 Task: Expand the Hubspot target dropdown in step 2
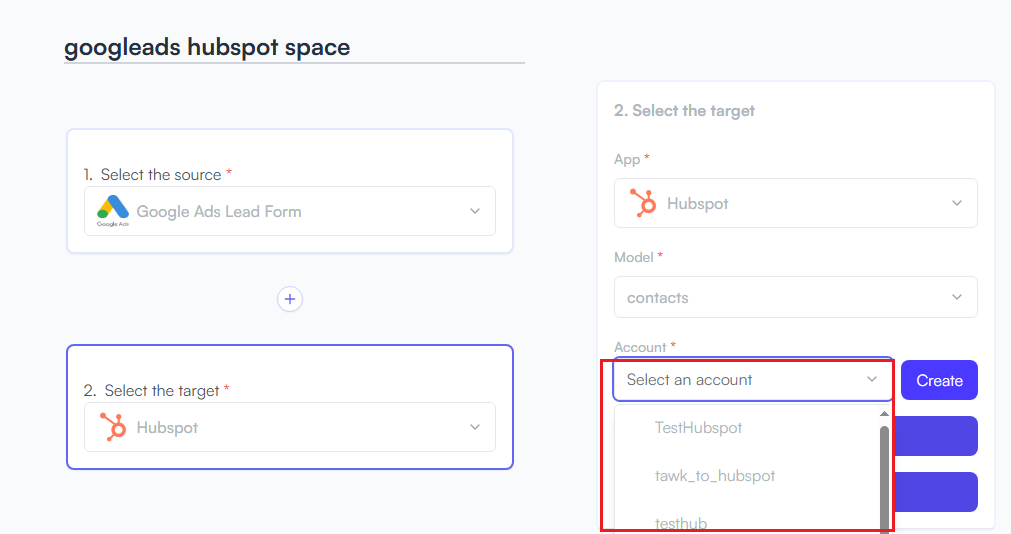pyautogui.click(x=475, y=427)
